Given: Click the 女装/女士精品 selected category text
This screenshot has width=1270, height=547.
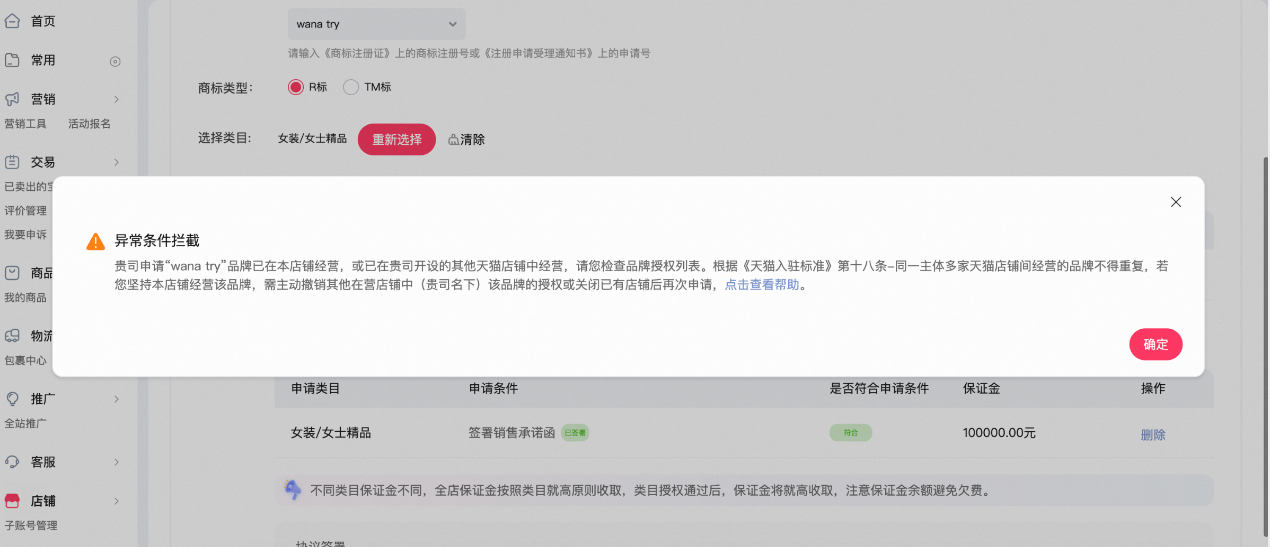Looking at the screenshot, I should tap(312, 139).
